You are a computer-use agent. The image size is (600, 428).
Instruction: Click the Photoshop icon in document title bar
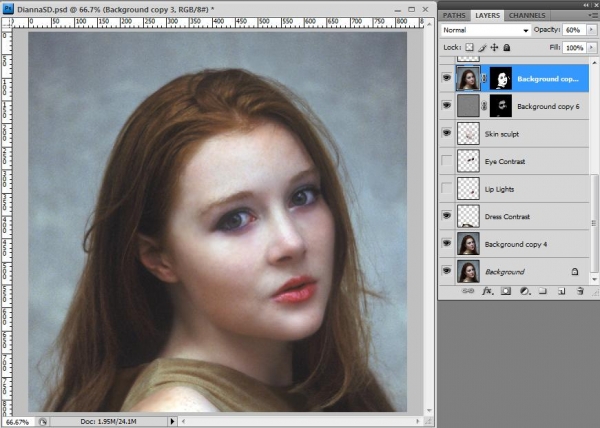pyautogui.click(x=8, y=9)
